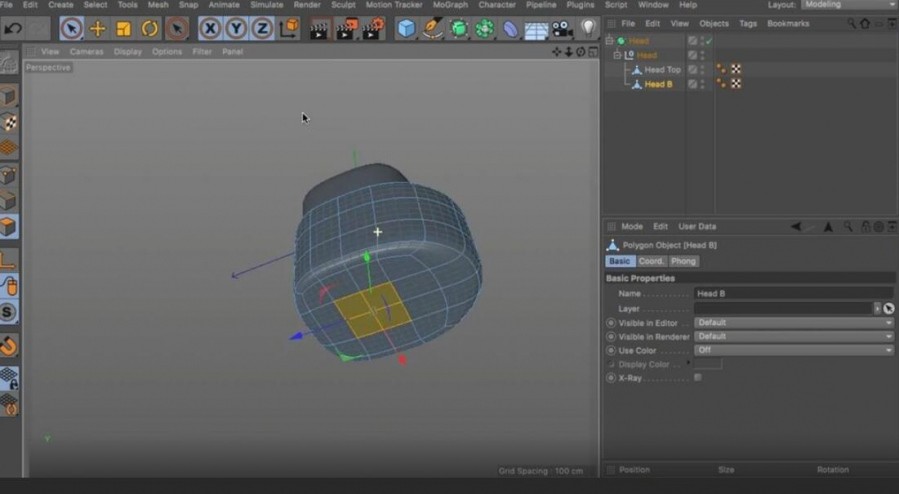Viewport: 899px width, 494px height.
Task: Click the Make Editable icon in left sidebar
Action: pos(8,64)
